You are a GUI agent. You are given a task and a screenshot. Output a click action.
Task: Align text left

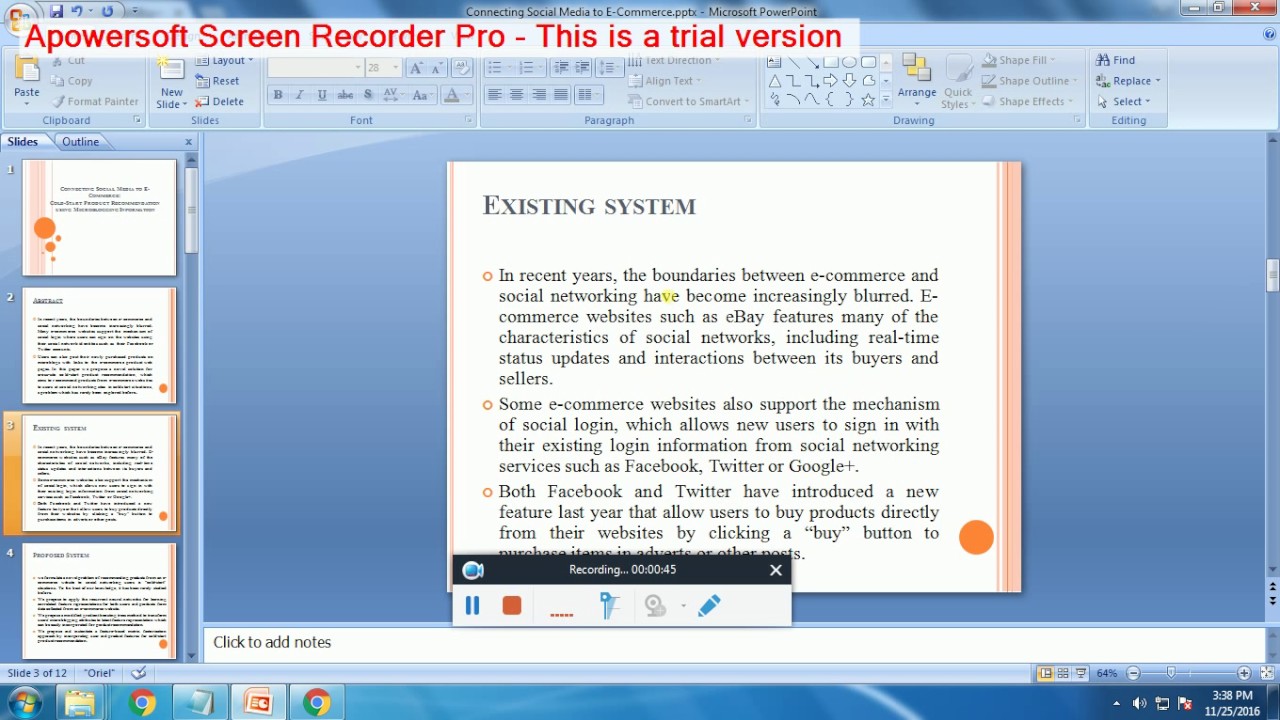[494, 95]
